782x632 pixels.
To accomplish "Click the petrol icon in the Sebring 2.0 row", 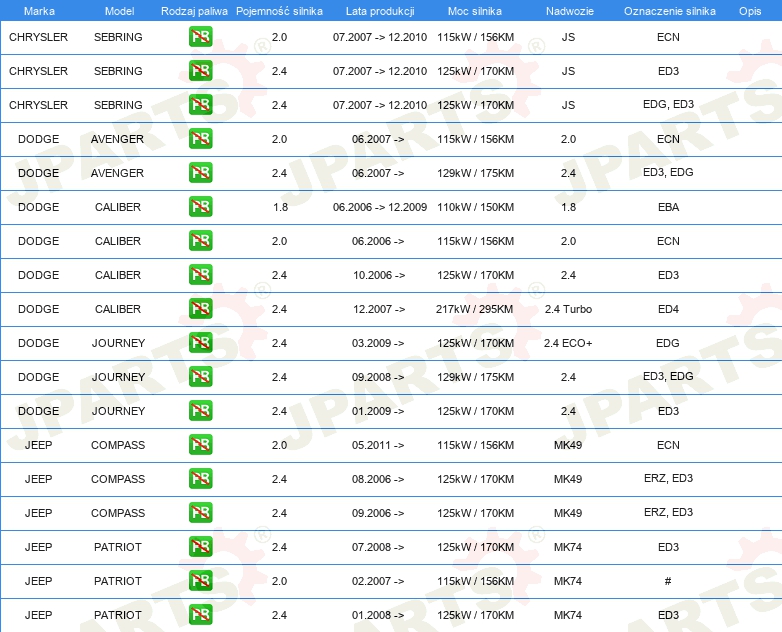I will (x=200, y=37).
